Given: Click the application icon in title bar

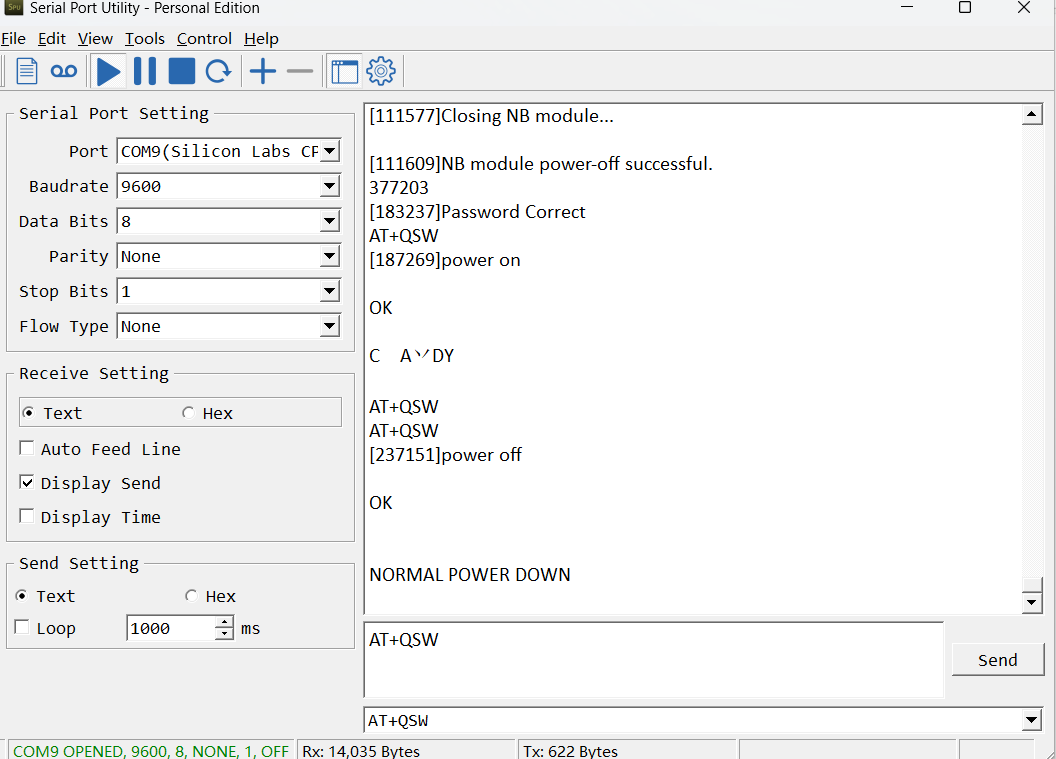Looking at the screenshot, I should (13, 7).
